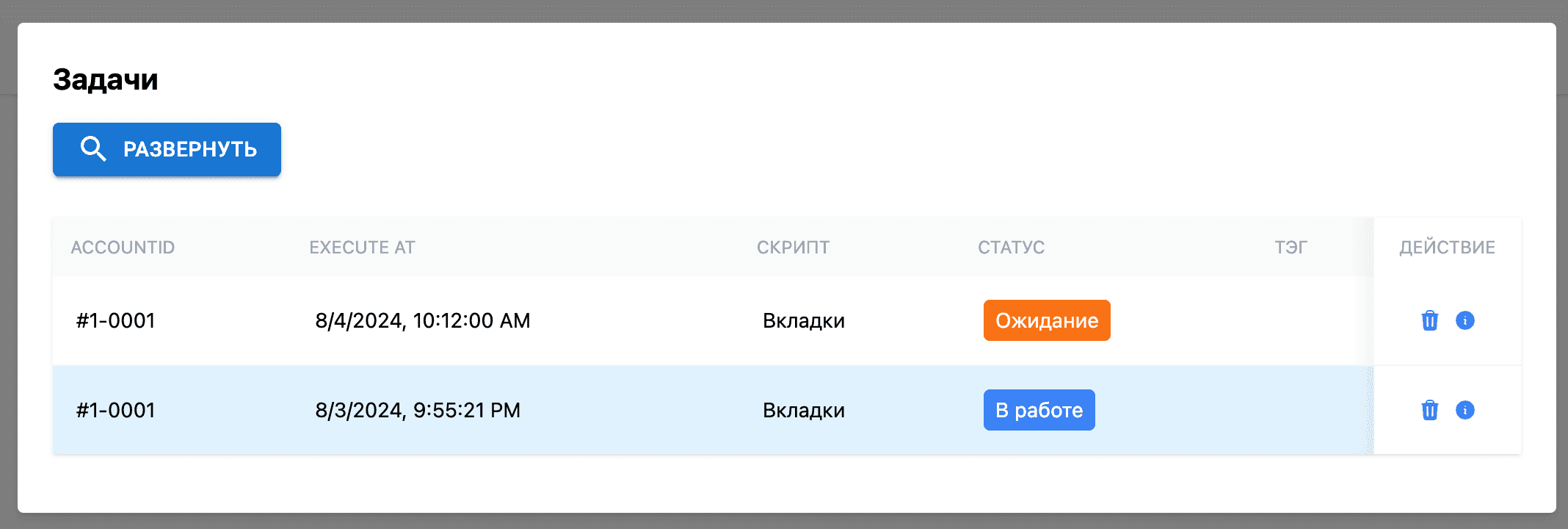Click the СКРИПТ column header
The height and width of the screenshot is (529, 1568).
click(794, 247)
